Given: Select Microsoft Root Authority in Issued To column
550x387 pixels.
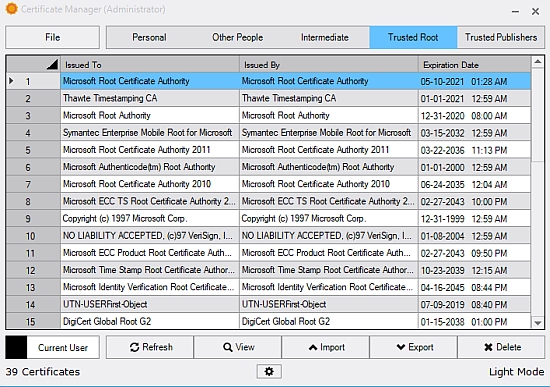Looking at the screenshot, I should tap(150, 115).
